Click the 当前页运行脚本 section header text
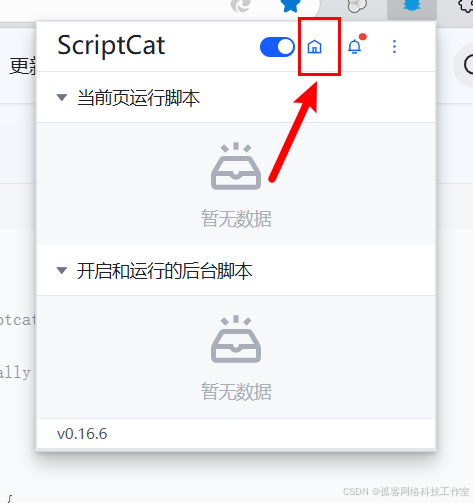The image size is (473, 503). 138,98
